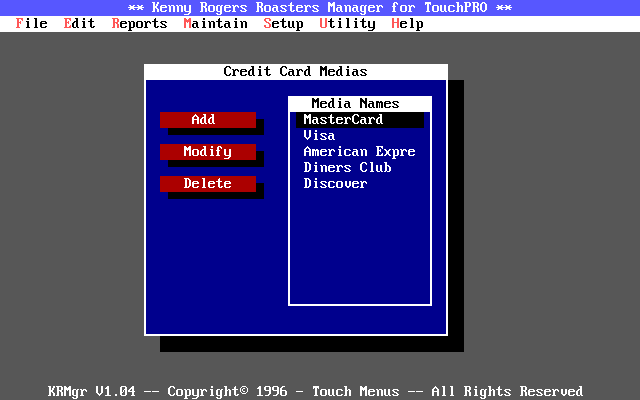Click the Credit Card Medias title bar
The width and height of the screenshot is (640, 400).
(x=296, y=72)
